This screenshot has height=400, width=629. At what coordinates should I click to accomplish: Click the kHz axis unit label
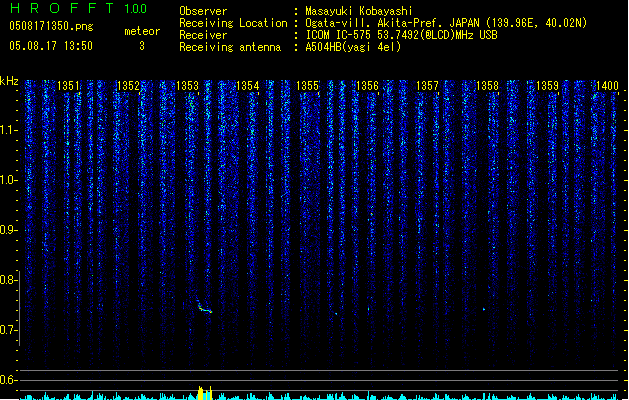coord(9,81)
